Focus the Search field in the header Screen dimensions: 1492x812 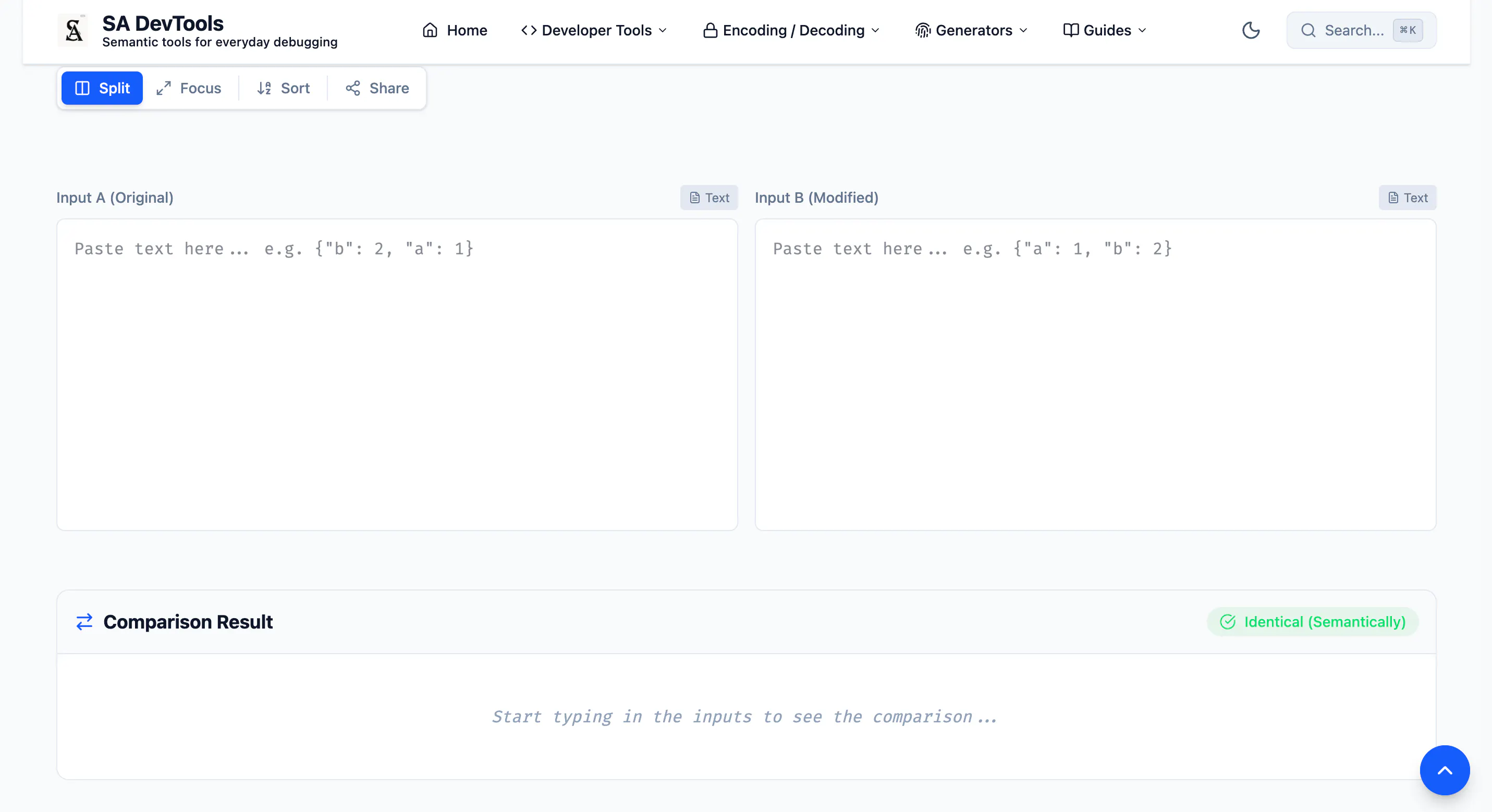point(1361,30)
